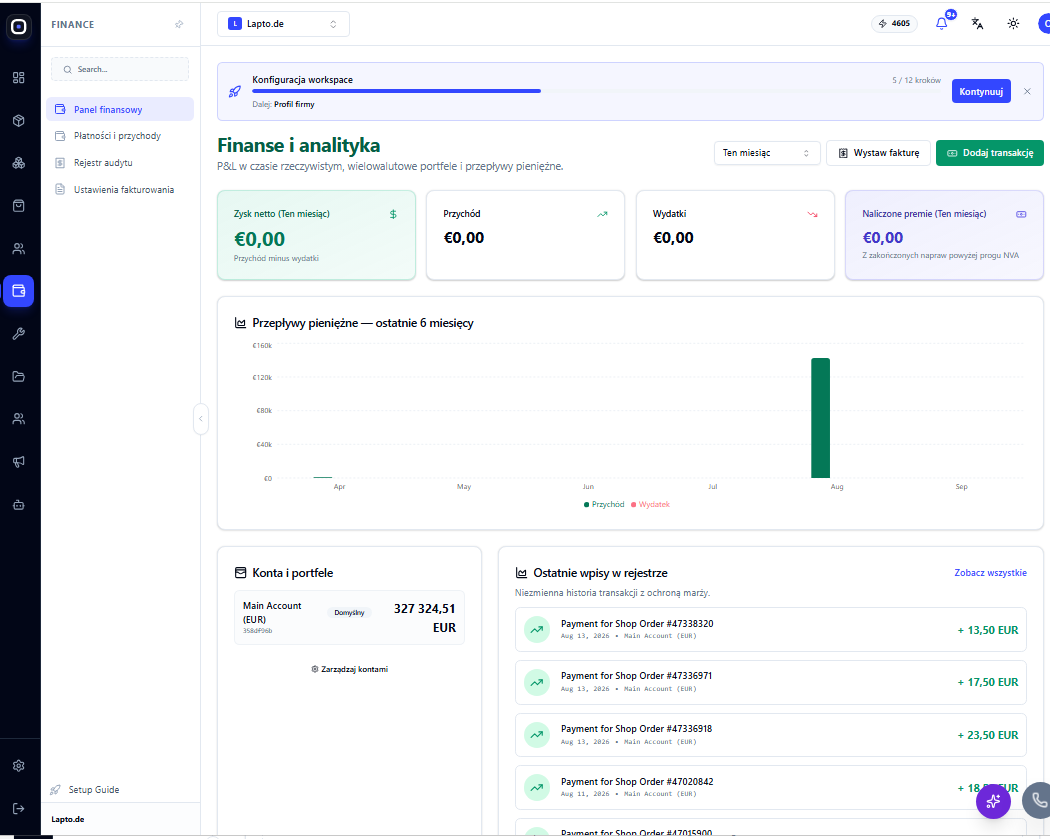Viewport: 1050px width, 839px height.
Task: Open the shopping bag icon in the rail
Action: (19, 206)
